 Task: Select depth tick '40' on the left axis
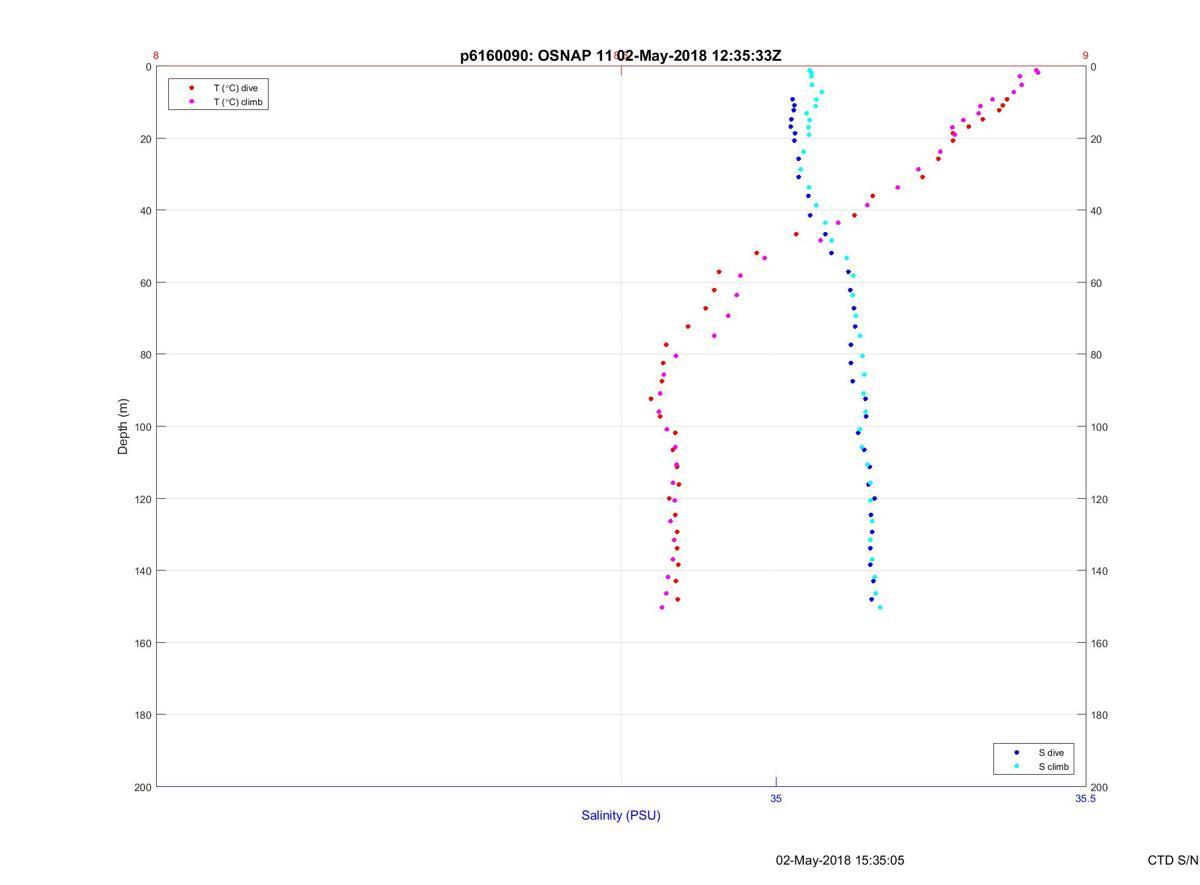tap(145, 211)
